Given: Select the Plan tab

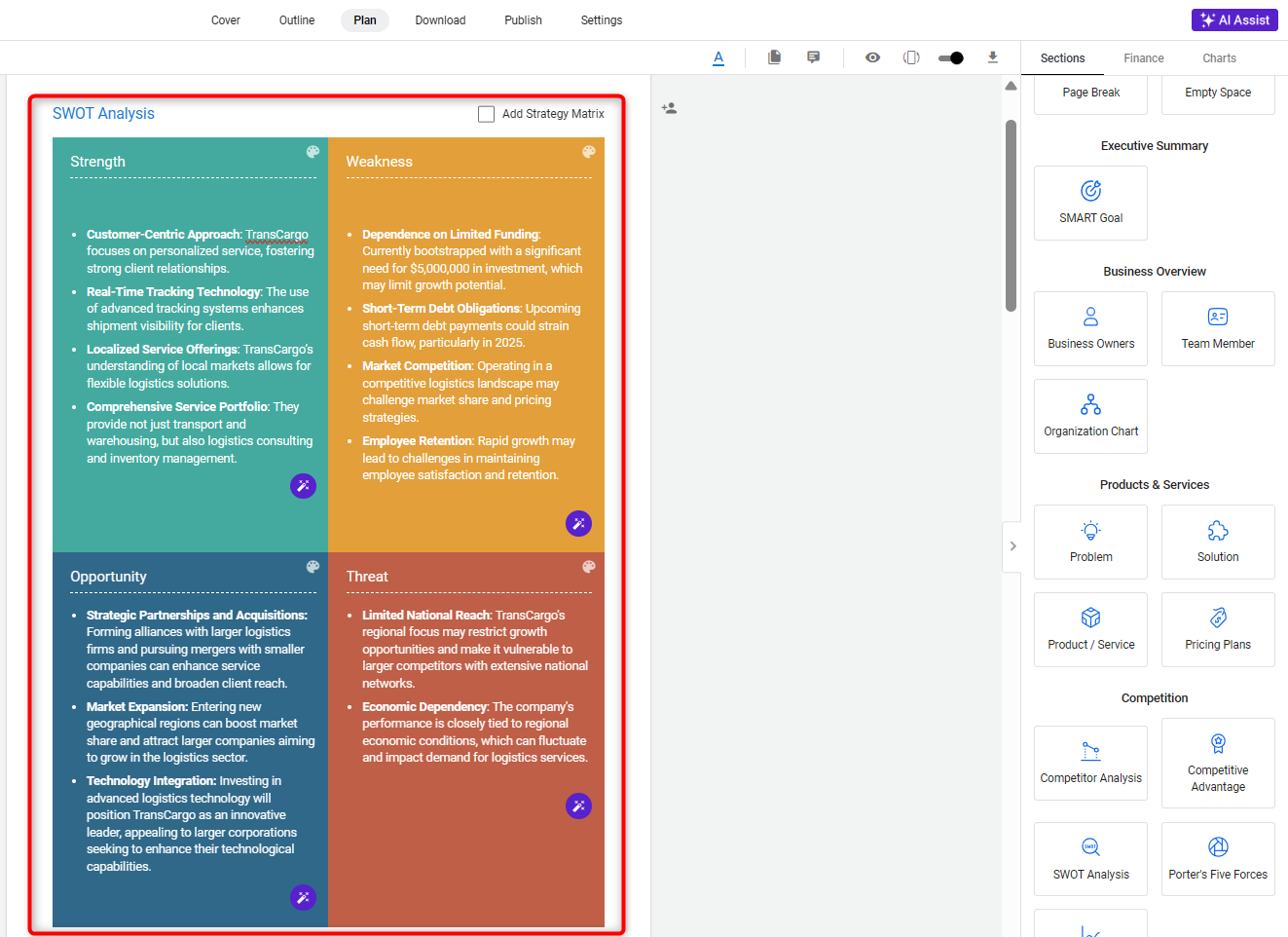Looking at the screenshot, I should pos(365,20).
